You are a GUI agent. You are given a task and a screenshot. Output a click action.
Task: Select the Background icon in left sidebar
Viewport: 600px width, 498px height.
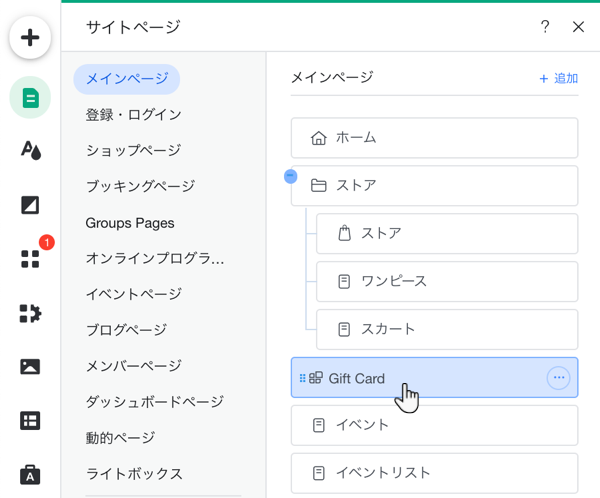coord(30,205)
